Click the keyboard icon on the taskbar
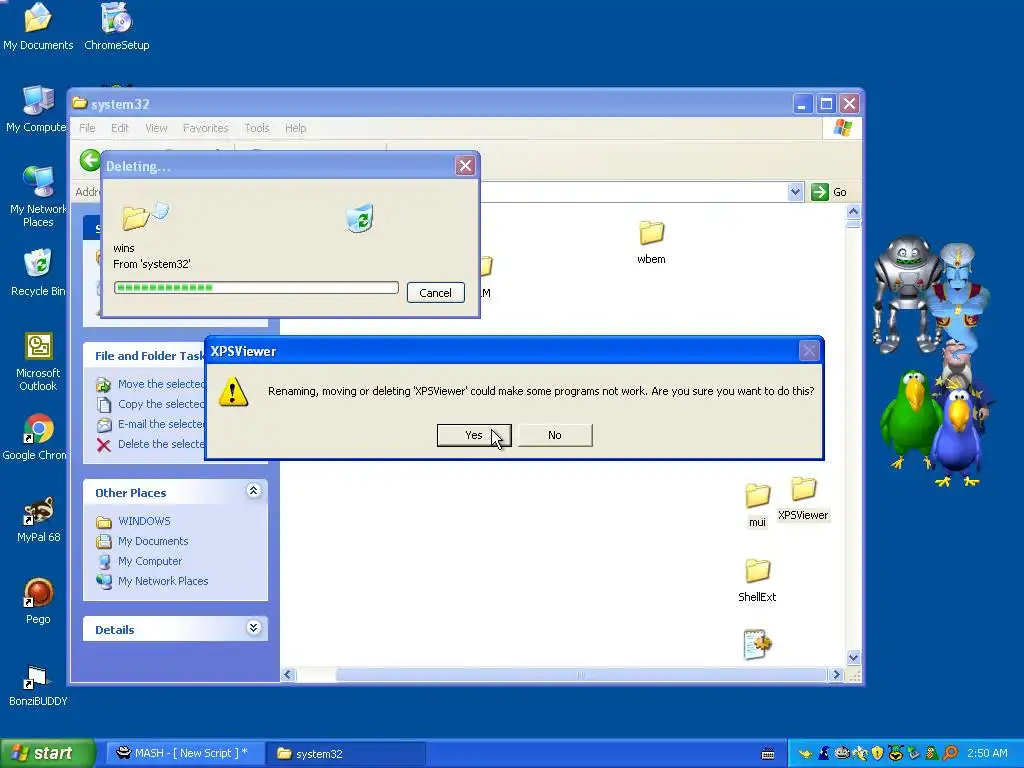The image size is (1024, 768). (x=768, y=754)
